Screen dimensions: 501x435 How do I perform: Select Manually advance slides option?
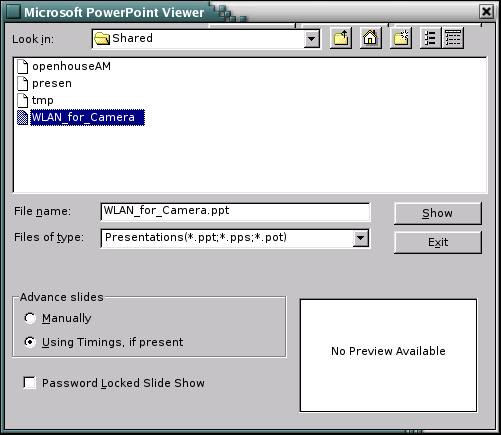30,318
